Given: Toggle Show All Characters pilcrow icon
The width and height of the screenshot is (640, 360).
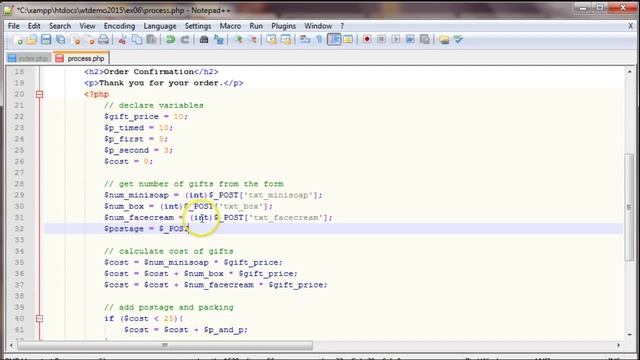Looking at the screenshot, I should [319, 40].
